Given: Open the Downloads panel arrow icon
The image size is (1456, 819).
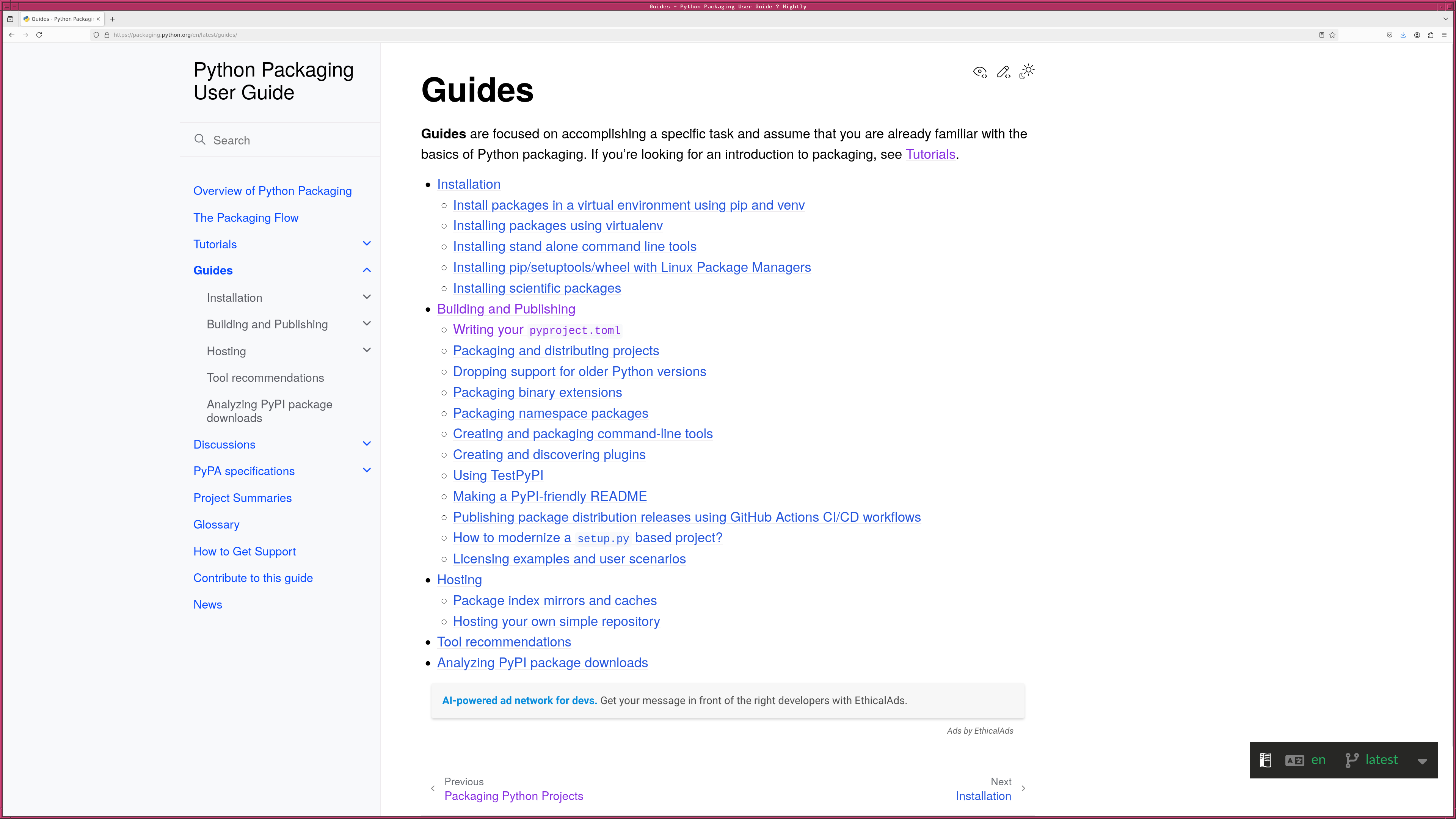Looking at the screenshot, I should [x=1403, y=35].
